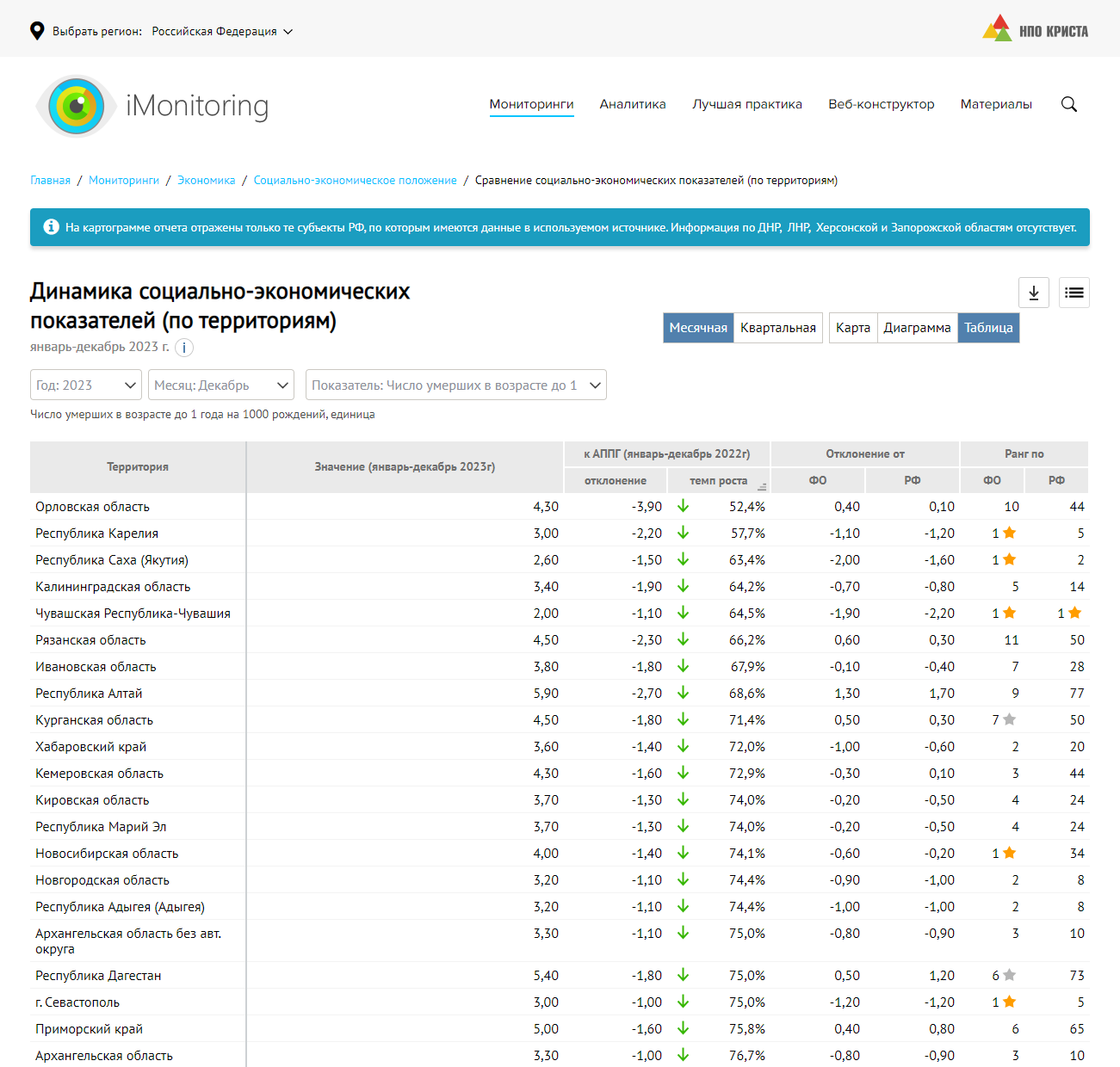1120x1067 pixels.
Task: Go to Лучшая практика menu
Action: (746, 104)
